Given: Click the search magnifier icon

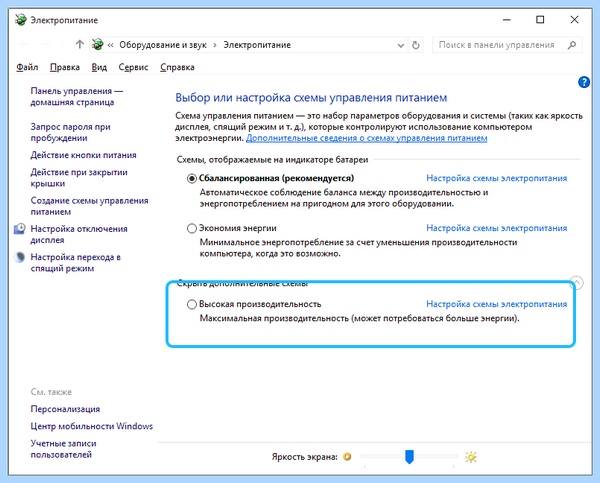Looking at the screenshot, I should (572, 45).
